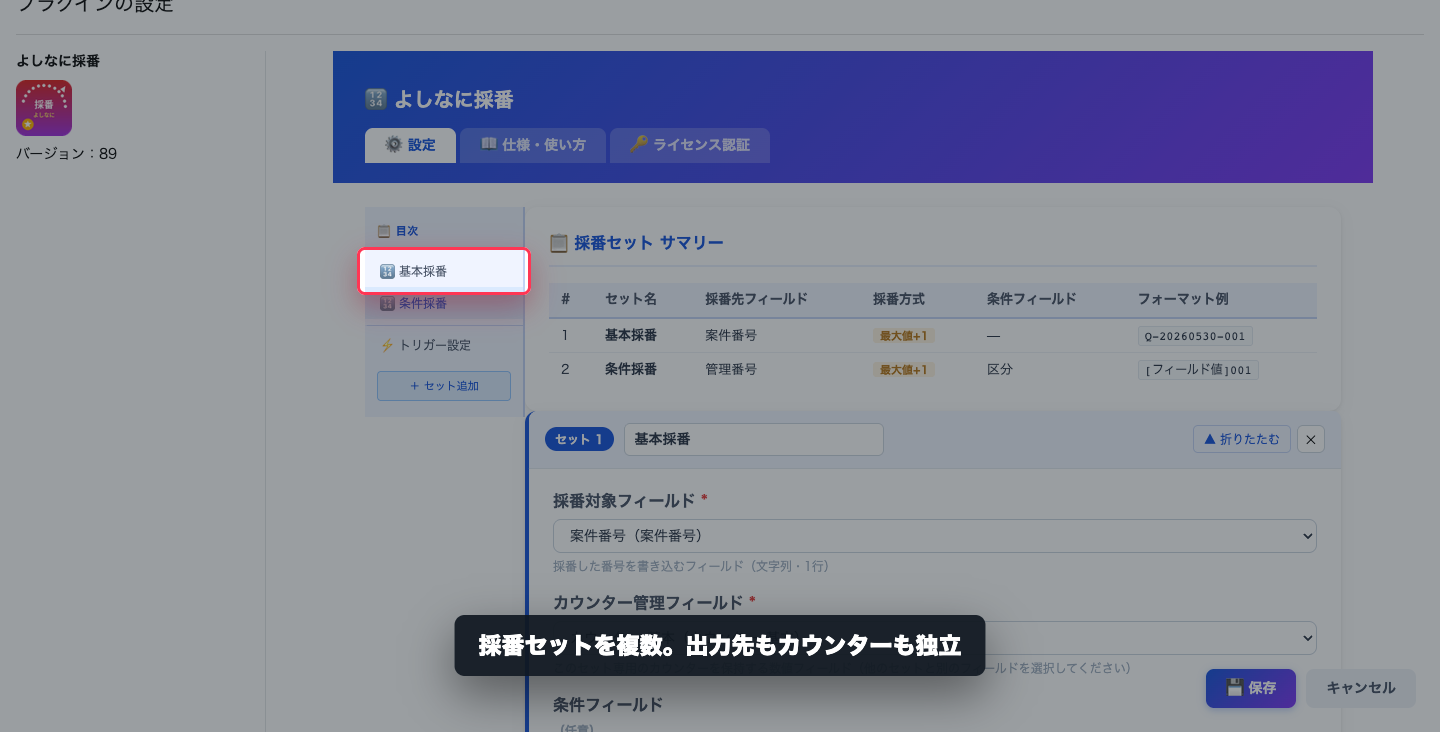Click the フォーマット例 column header
Screen dimensions: 1440x732
(1183, 299)
